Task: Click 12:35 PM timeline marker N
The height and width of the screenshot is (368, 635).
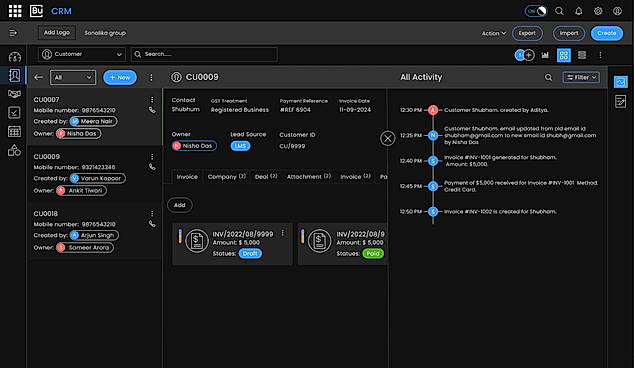Action: (x=433, y=135)
